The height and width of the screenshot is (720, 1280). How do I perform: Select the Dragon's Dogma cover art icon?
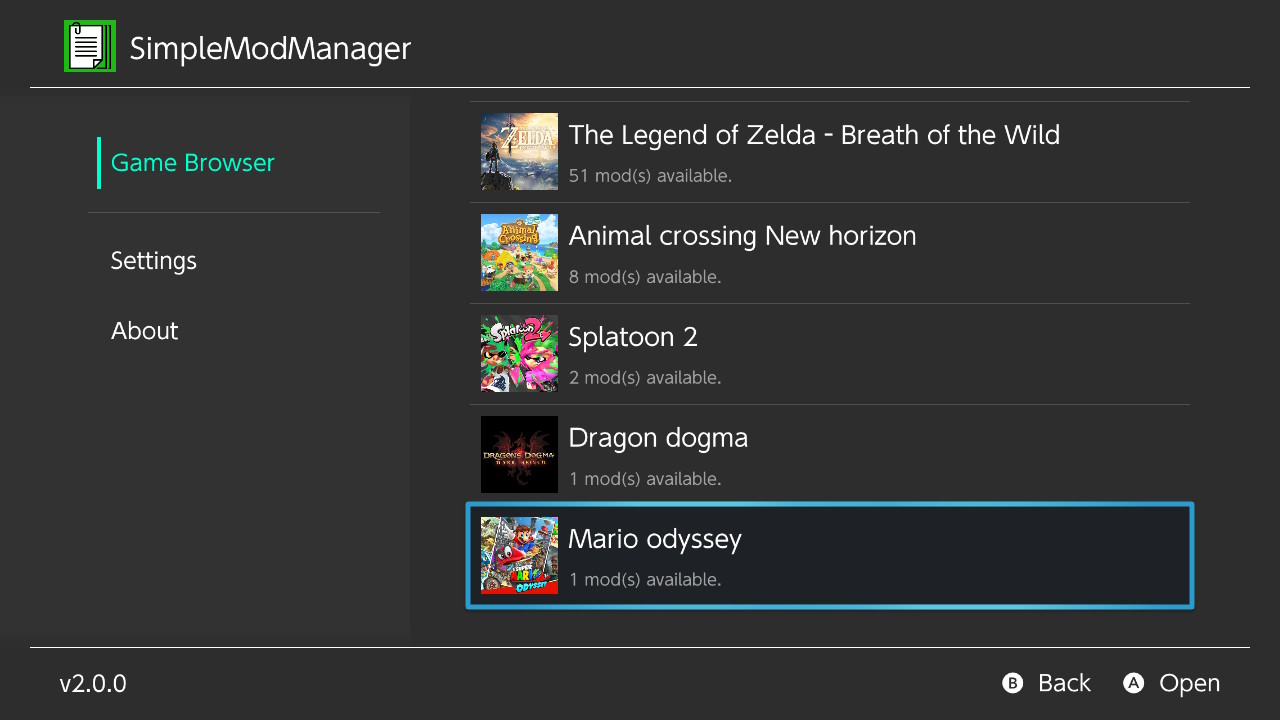(x=519, y=455)
